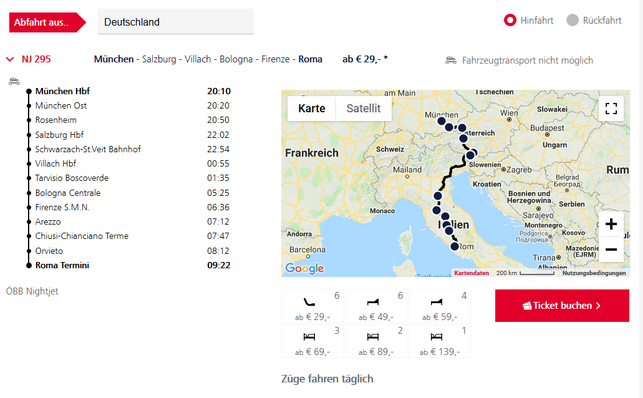Click Bologna Centrale stop
The image size is (643, 398).
pyautogui.click(x=68, y=193)
